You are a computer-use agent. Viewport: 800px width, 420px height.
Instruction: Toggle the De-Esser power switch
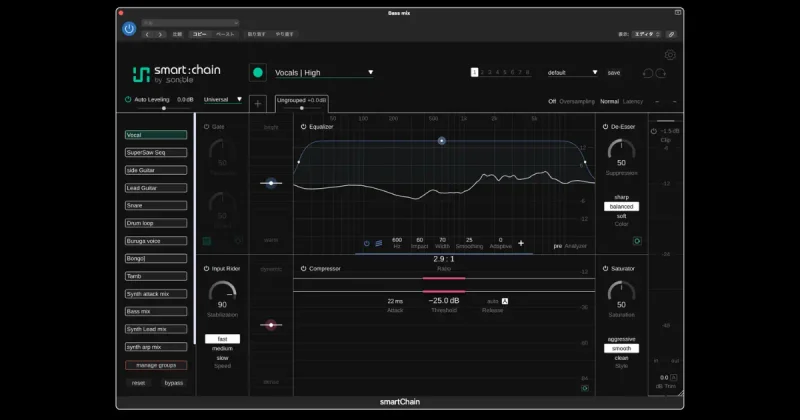[605, 127]
